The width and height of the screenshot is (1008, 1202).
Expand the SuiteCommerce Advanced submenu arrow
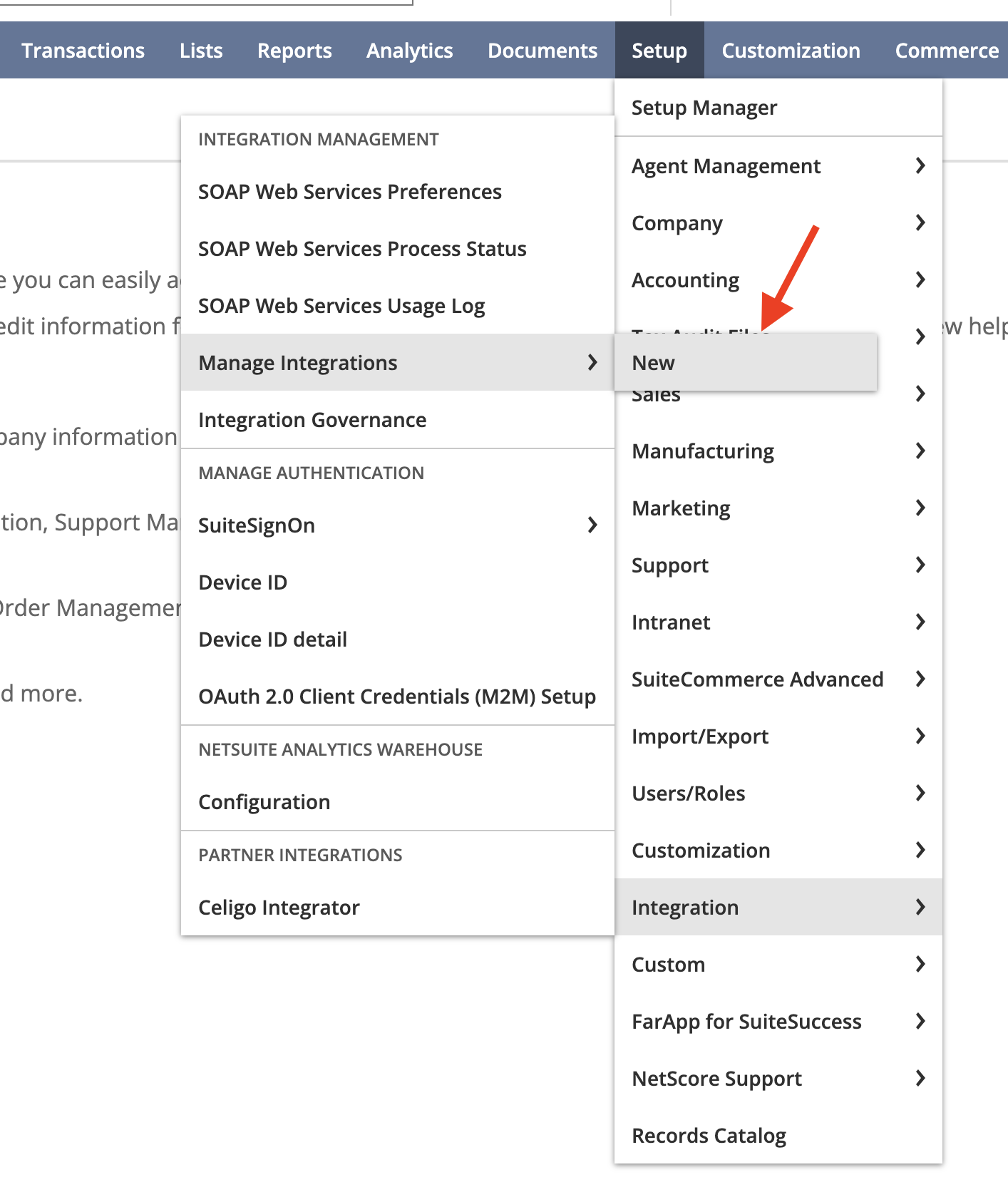click(x=920, y=679)
